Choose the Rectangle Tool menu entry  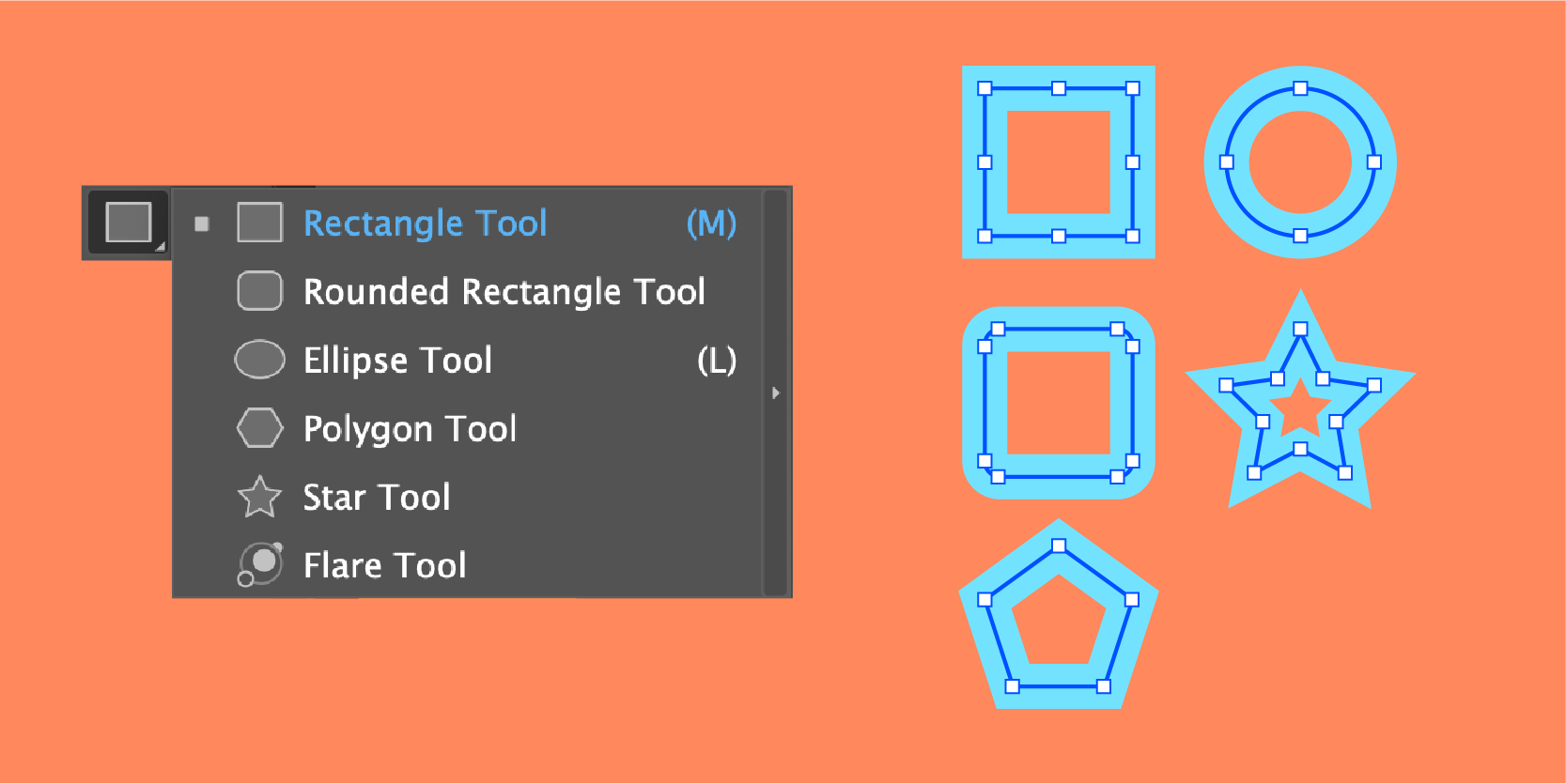point(425,223)
